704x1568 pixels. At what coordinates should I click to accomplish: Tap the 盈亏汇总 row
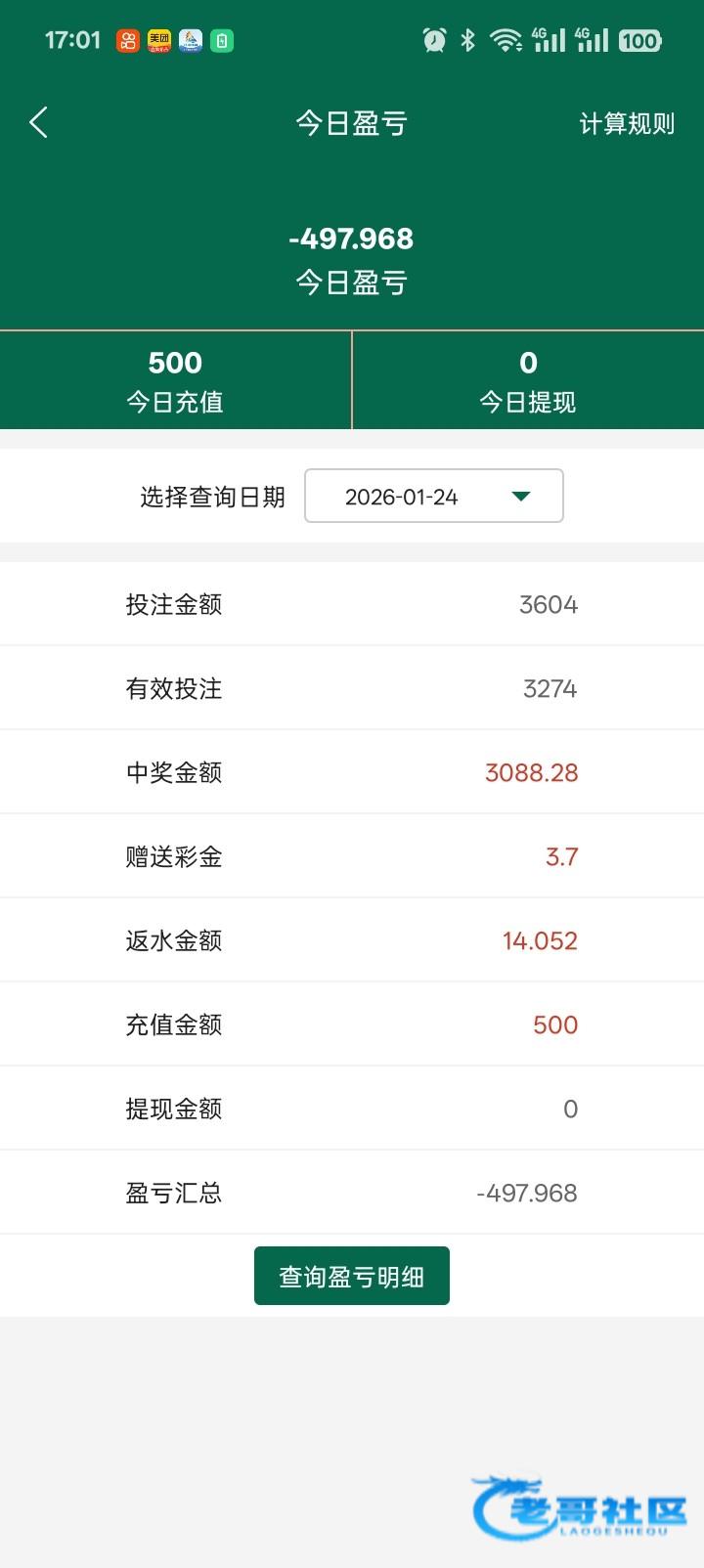click(352, 1193)
